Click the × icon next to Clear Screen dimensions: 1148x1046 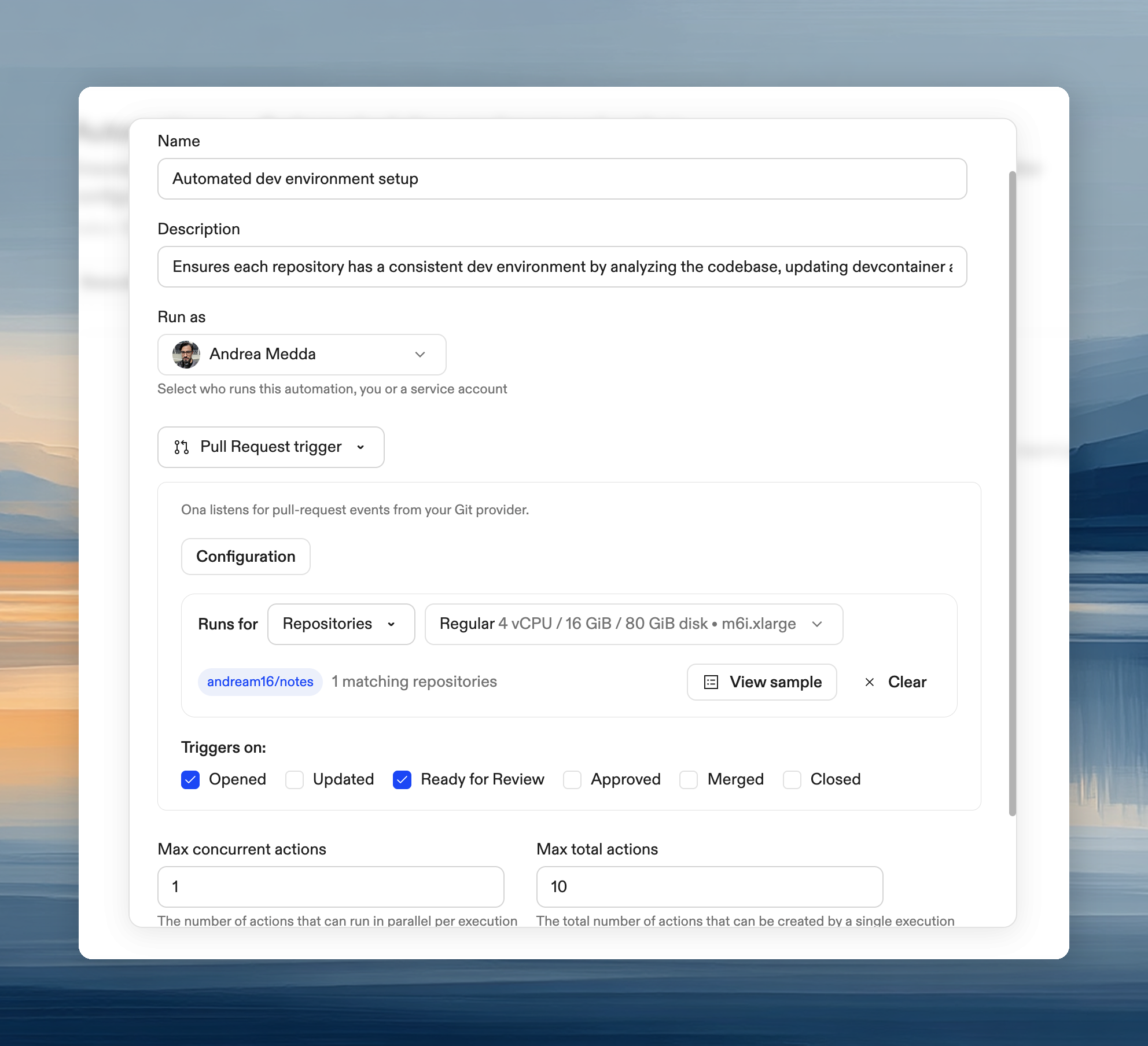click(870, 682)
